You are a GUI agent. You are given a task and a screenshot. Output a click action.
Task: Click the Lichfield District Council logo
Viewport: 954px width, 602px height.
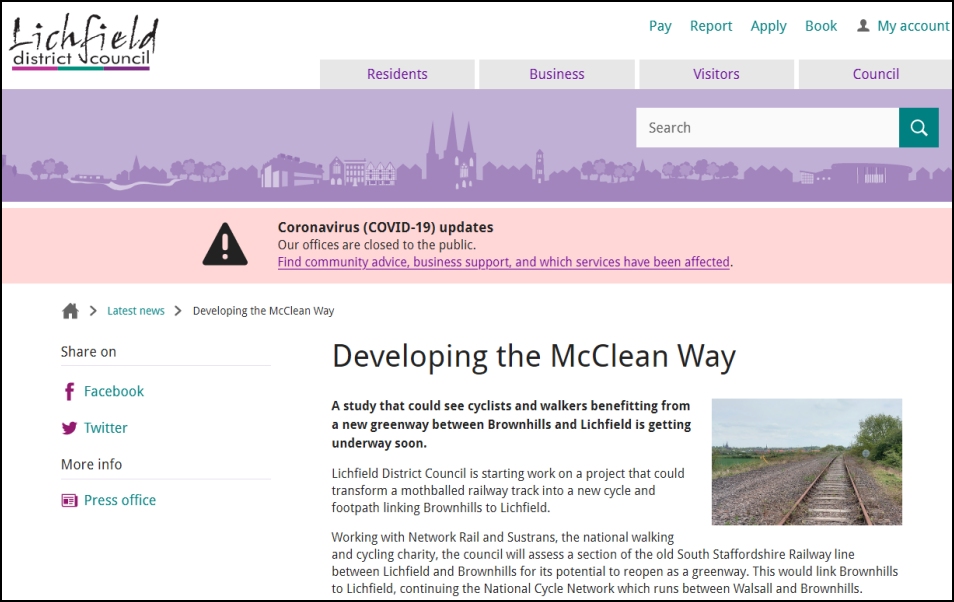tap(84, 42)
